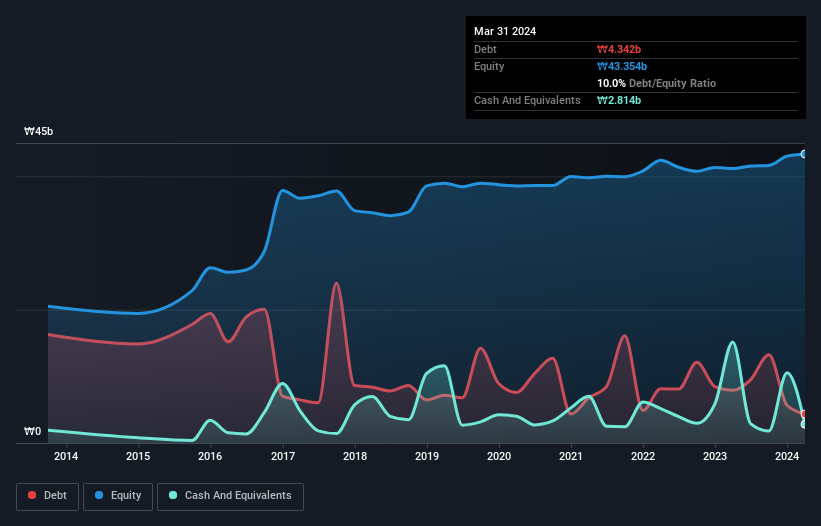Click the red Debt legend dot

coord(32,495)
